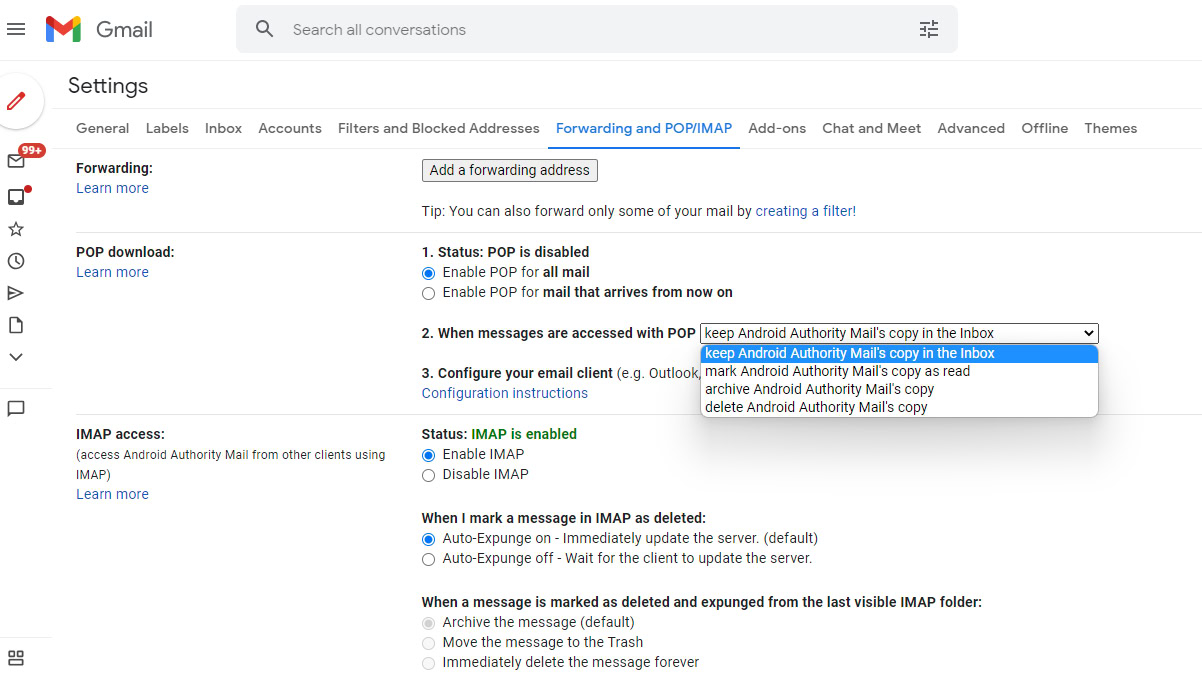1202x677 pixels.
Task: Select 'mark Android Authority Mail's copy as read'
Action: (x=837, y=371)
